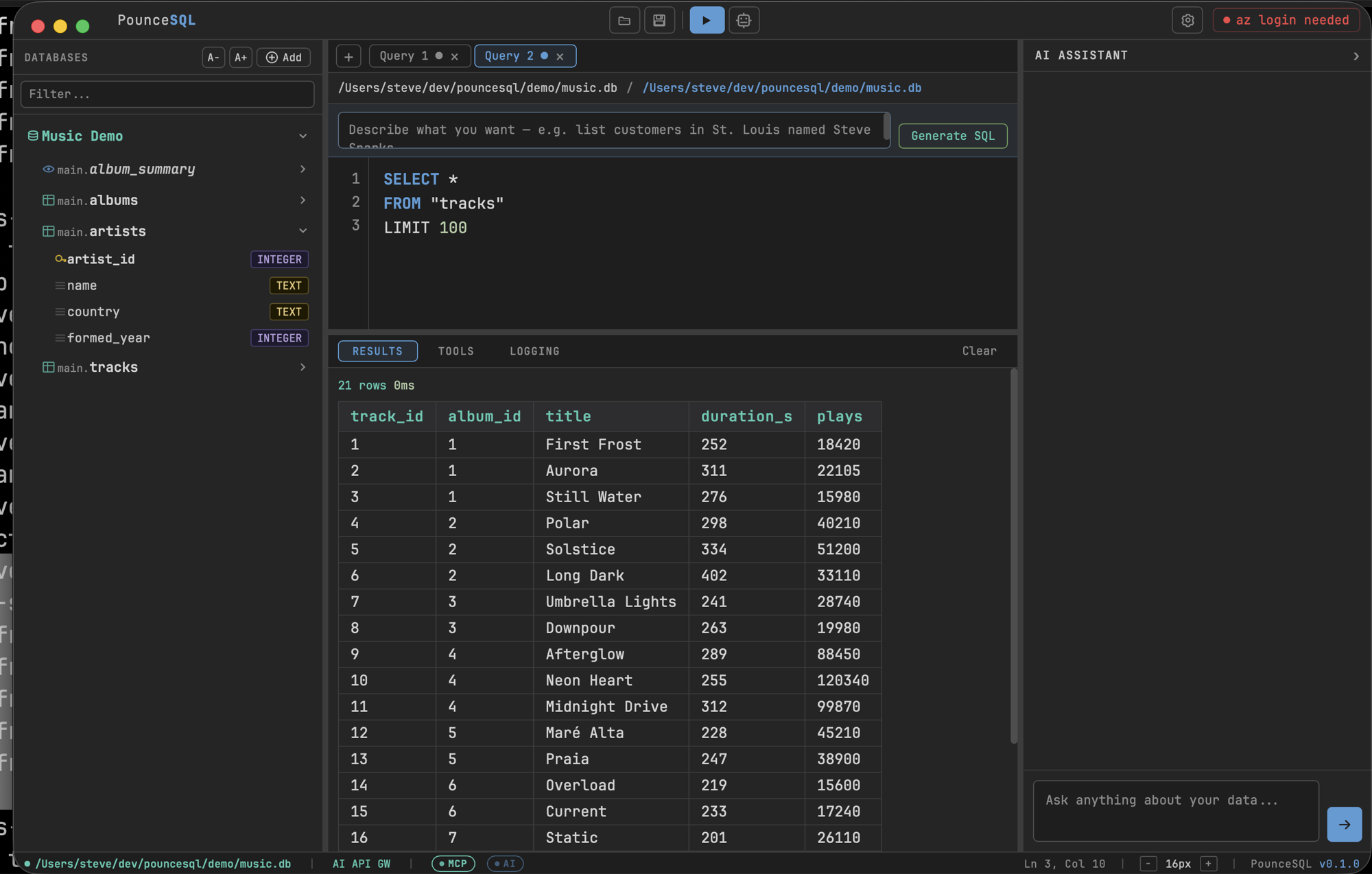The height and width of the screenshot is (874, 1372).
Task: Select the Neon Heart title cell
Action: [x=611, y=681]
